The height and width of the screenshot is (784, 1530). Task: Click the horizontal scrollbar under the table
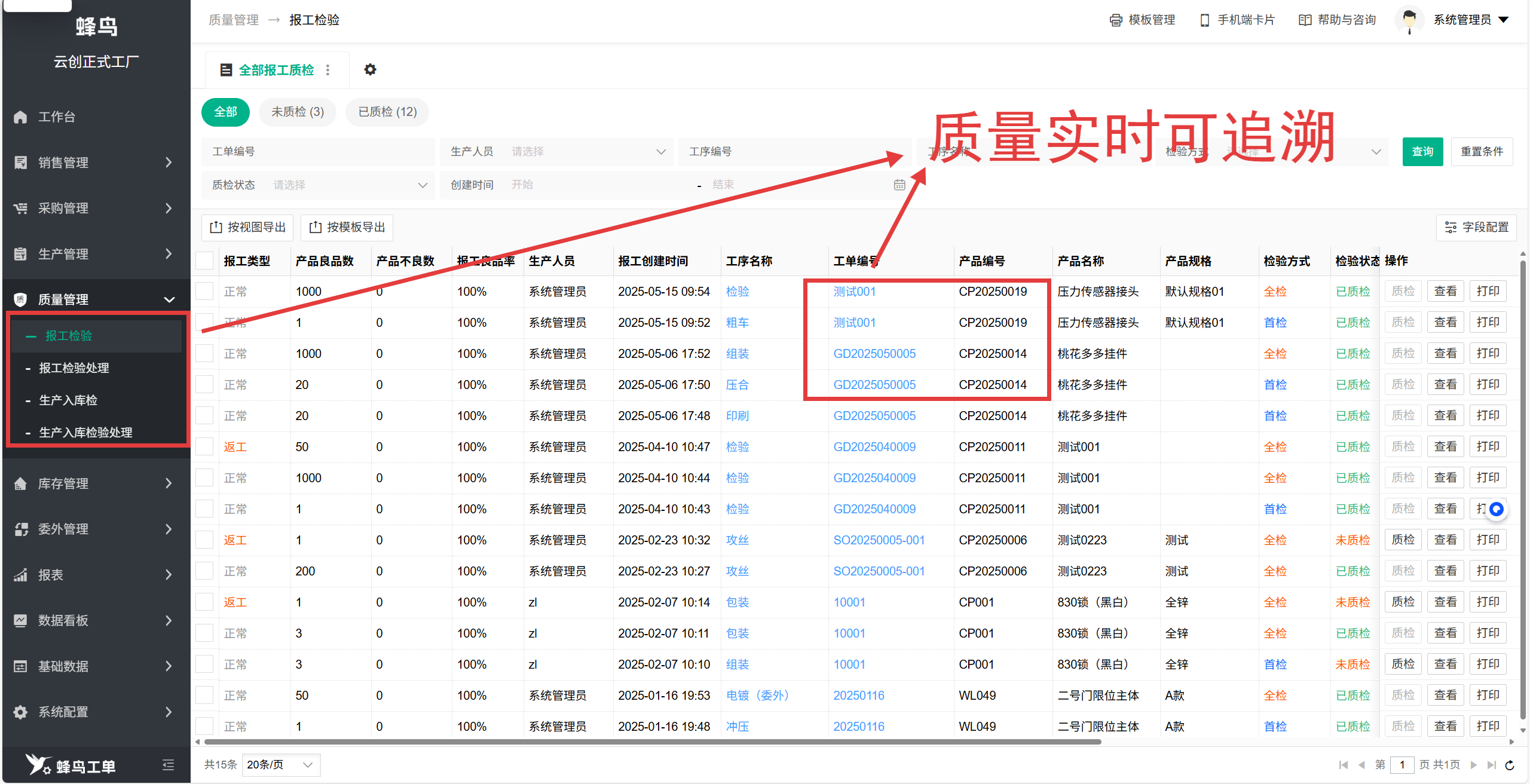(651, 742)
